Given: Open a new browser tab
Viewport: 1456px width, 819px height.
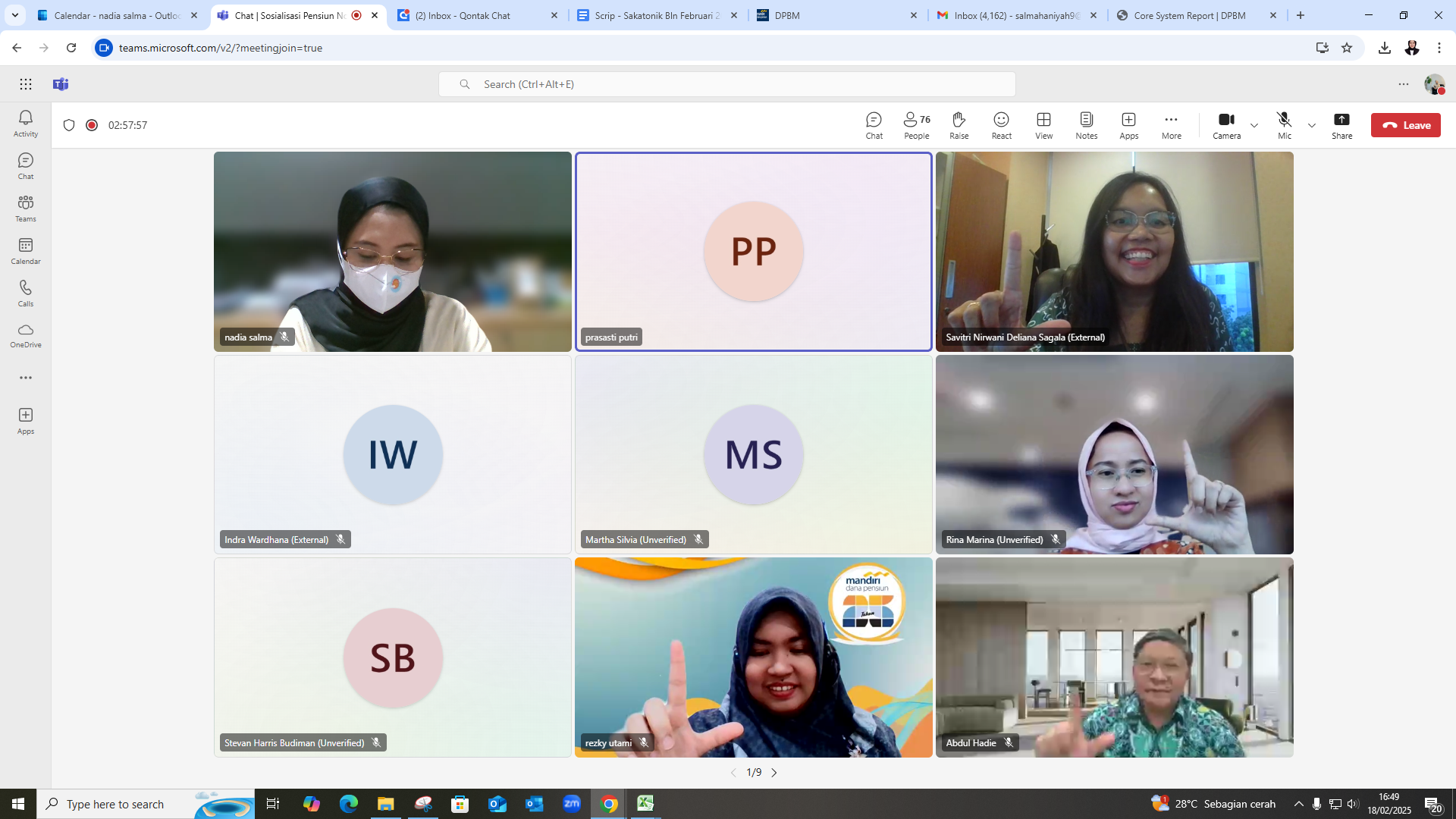Looking at the screenshot, I should [x=1301, y=15].
